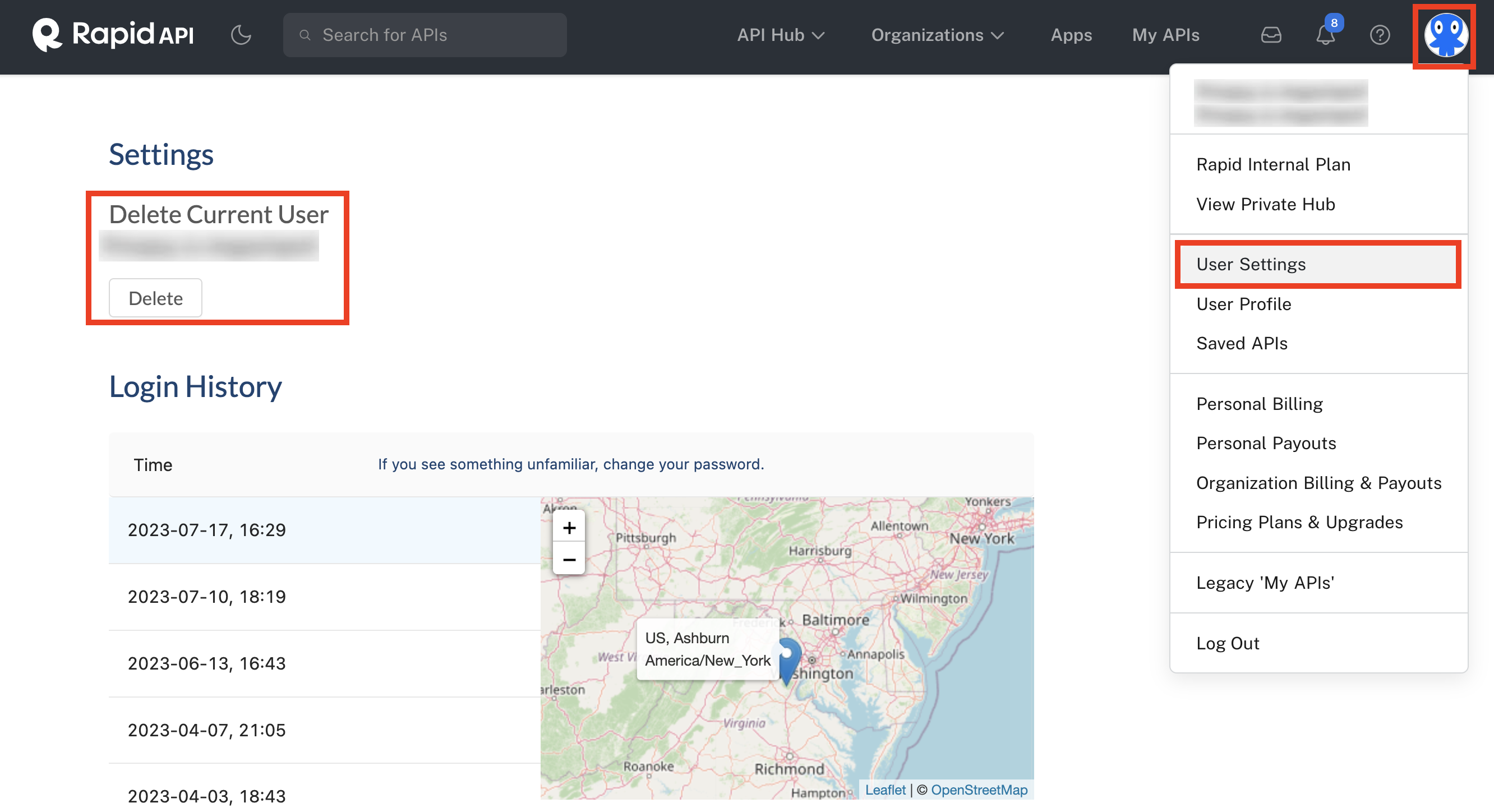1494x812 pixels.
Task: Expand the API Hub dropdown
Action: point(781,35)
